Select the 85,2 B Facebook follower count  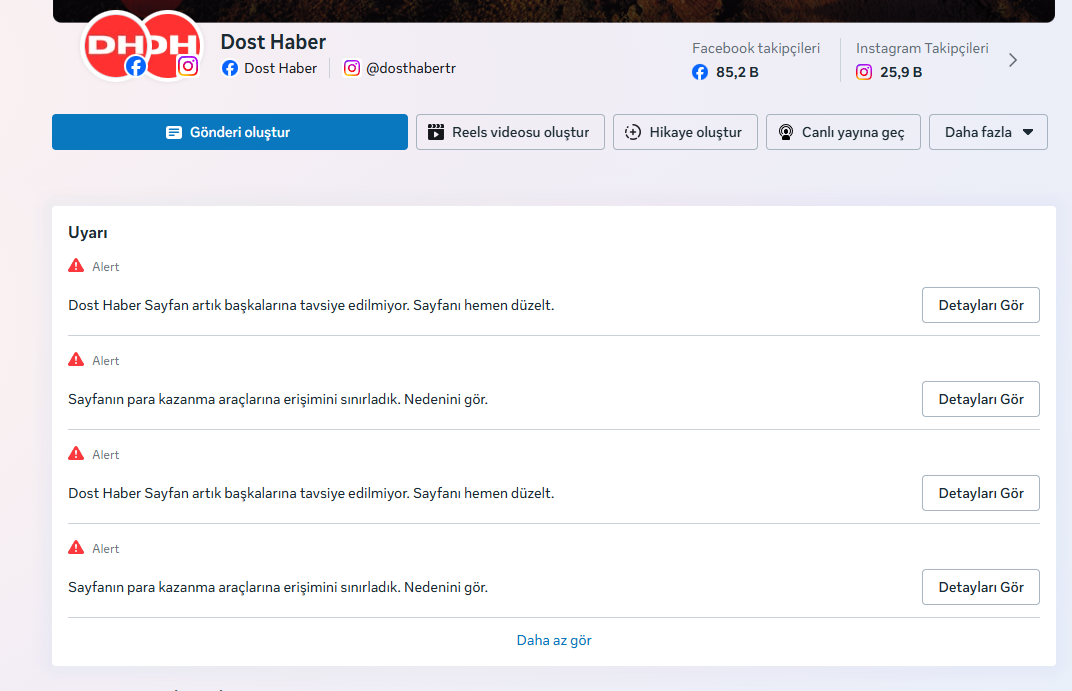point(737,72)
